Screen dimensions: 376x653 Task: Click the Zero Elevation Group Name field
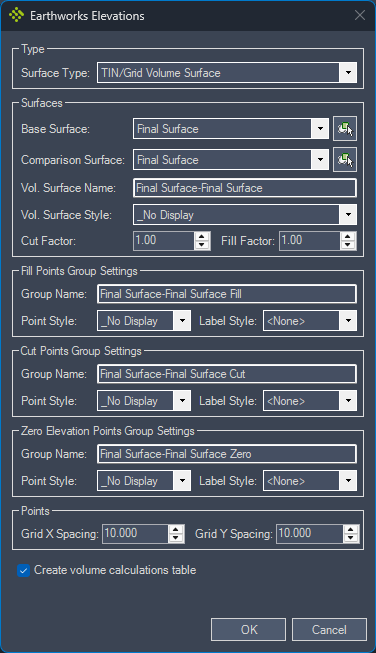click(227, 454)
